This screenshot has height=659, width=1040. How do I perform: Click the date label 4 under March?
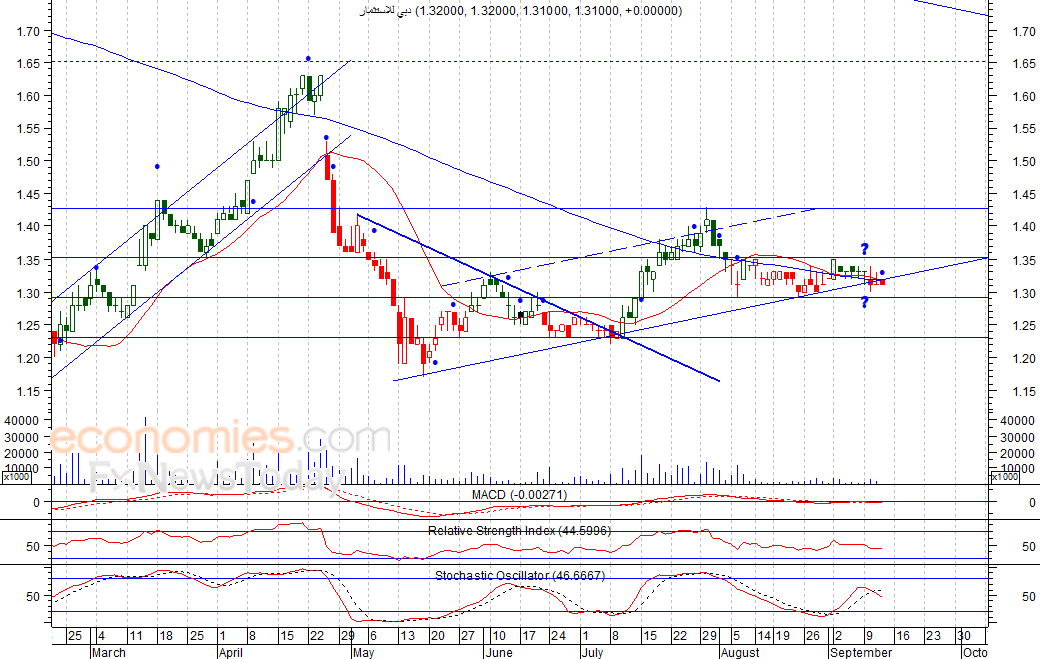coord(101,636)
